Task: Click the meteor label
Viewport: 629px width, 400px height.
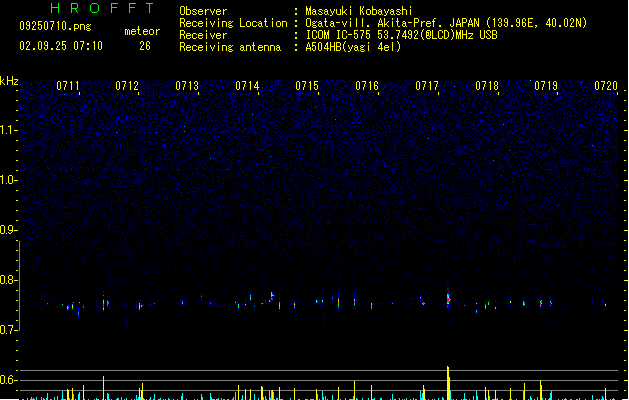Action: click(142, 31)
